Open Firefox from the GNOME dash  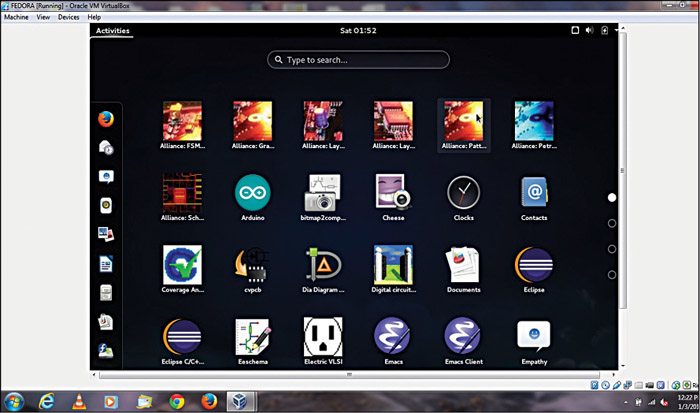click(x=105, y=118)
